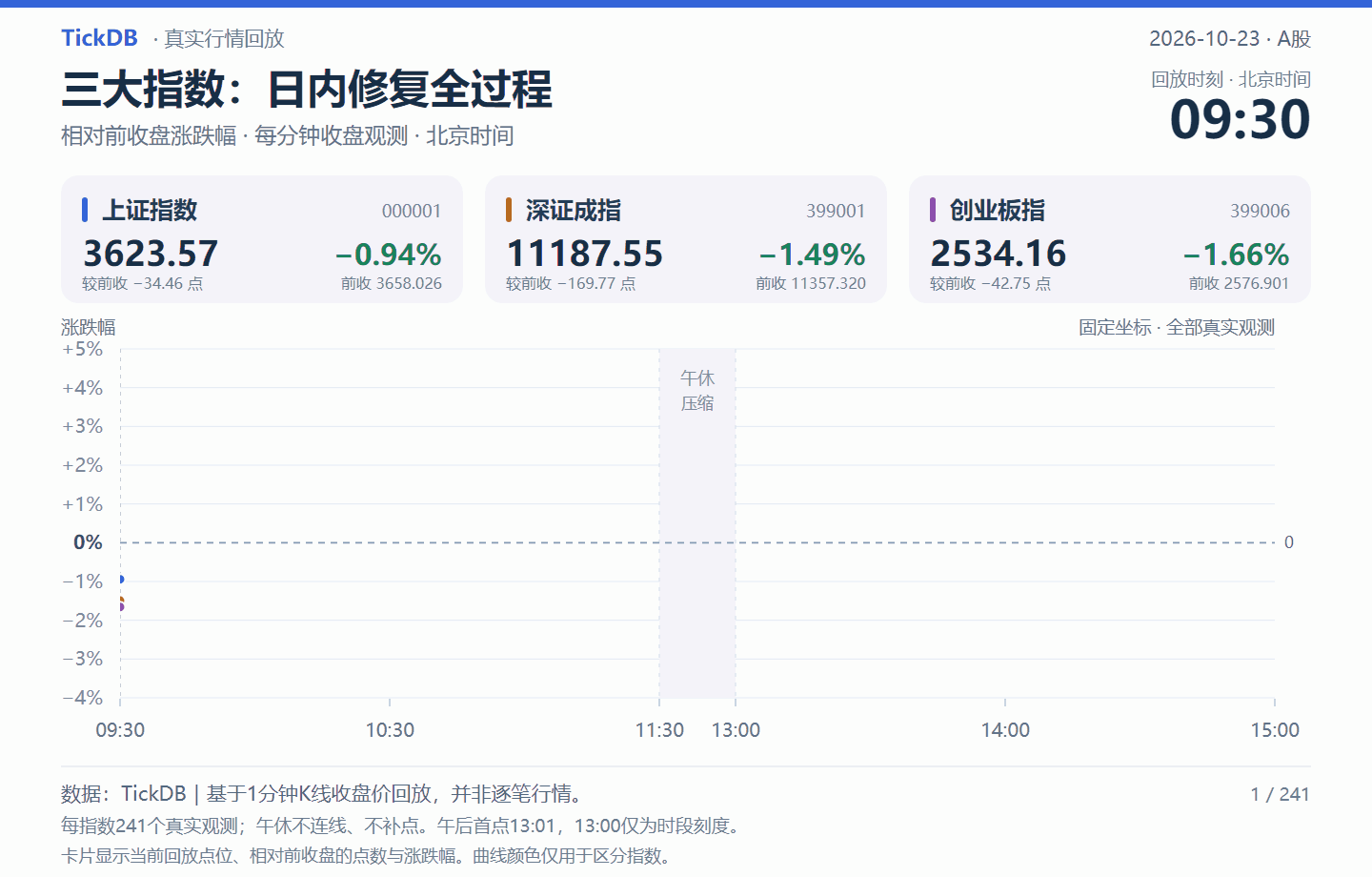Click the purple color bar beside 创业板指
The image size is (1372, 877).
coord(933,210)
